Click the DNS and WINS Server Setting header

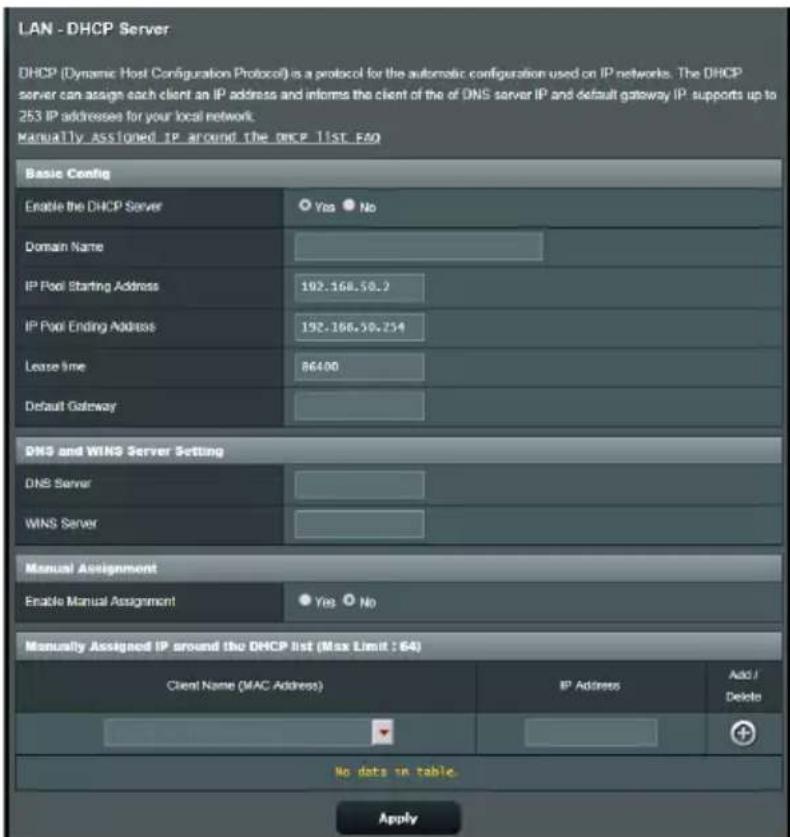click(x=399, y=451)
